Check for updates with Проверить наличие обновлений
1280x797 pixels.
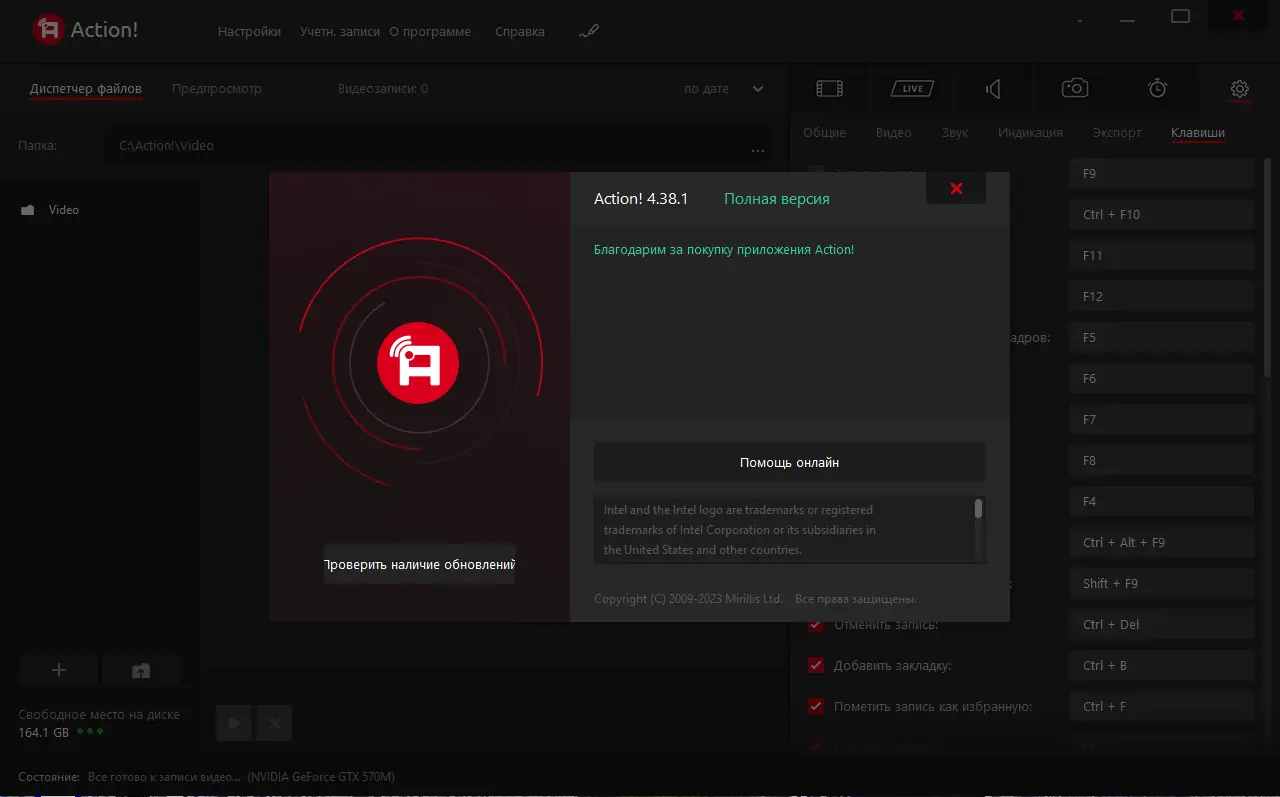click(419, 565)
